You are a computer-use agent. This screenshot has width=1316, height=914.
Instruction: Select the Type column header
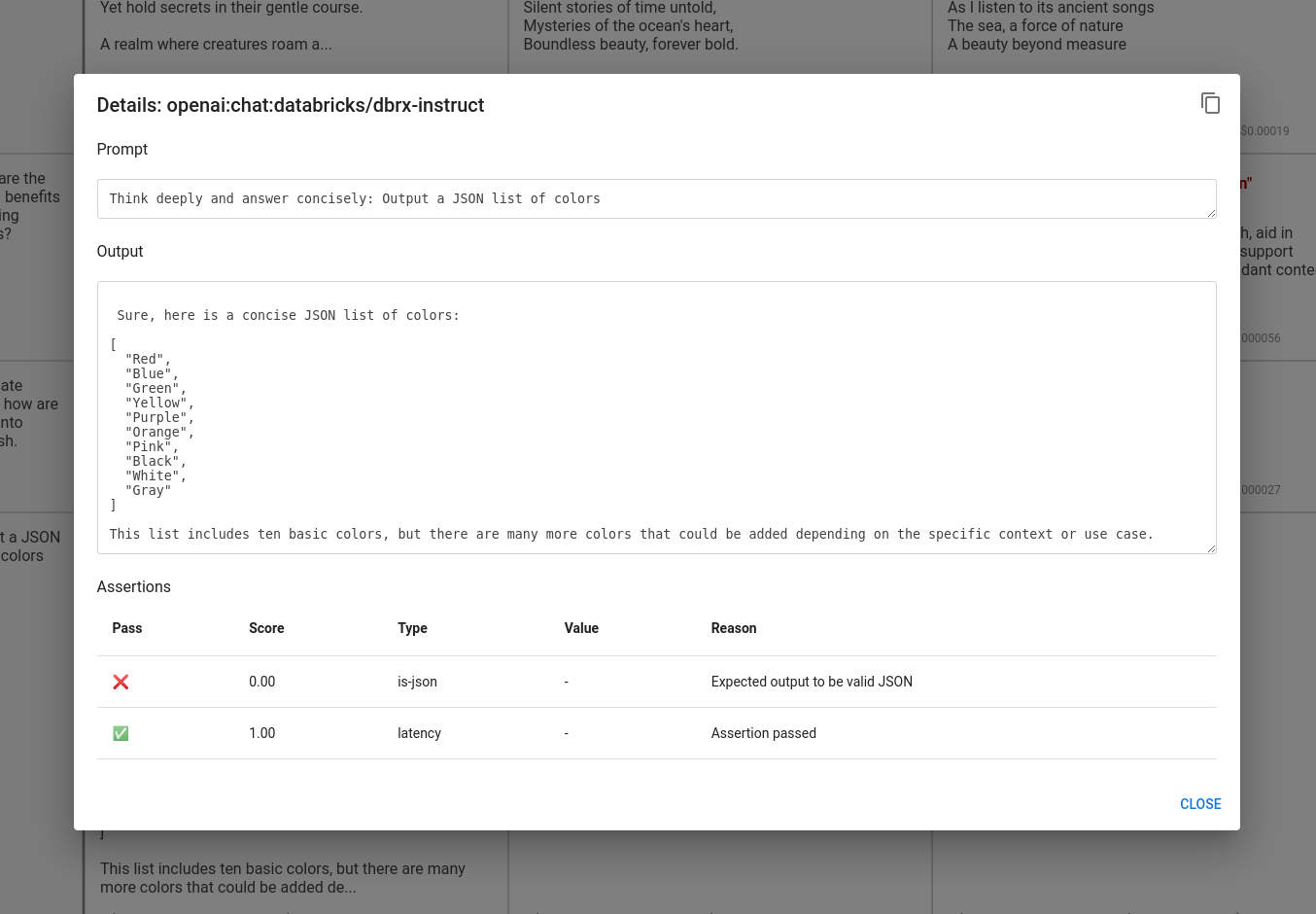(412, 628)
